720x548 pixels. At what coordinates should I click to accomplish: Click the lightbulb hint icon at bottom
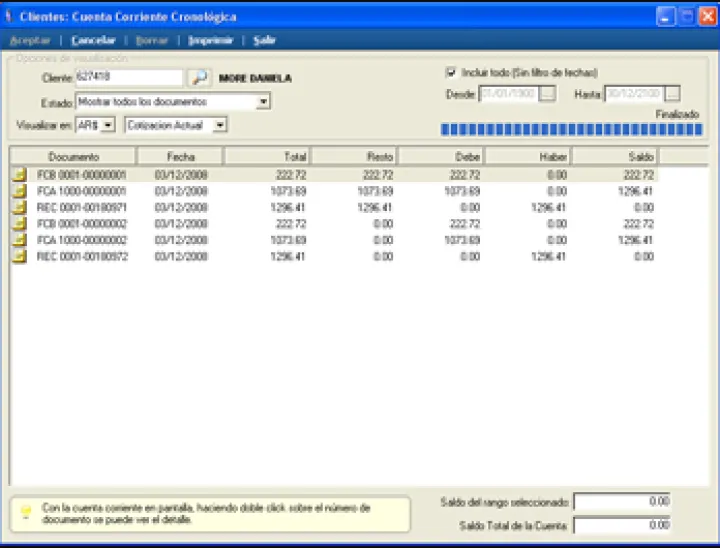[26, 513]
